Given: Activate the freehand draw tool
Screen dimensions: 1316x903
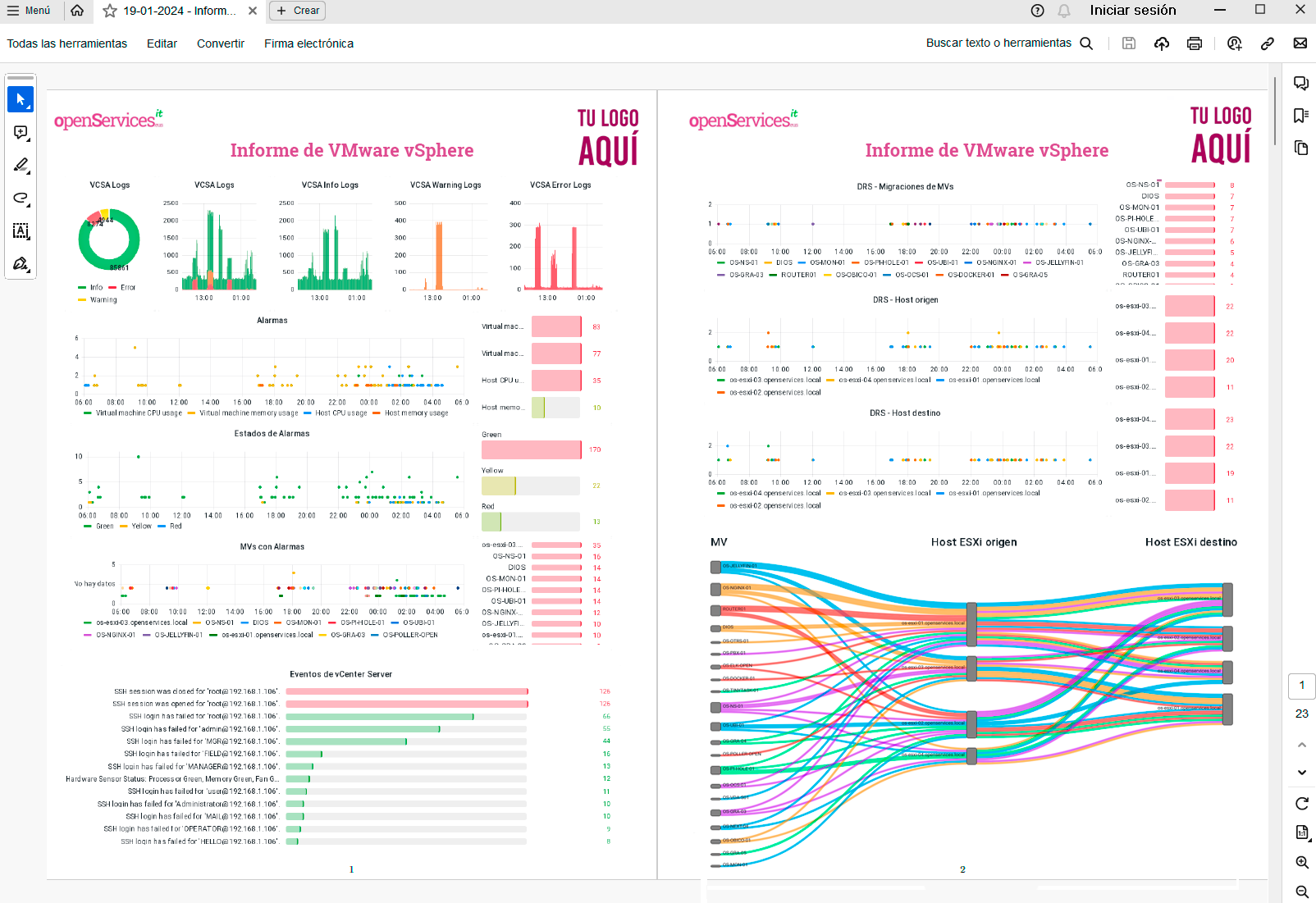Looking at the screenshot, I should [x=21, y=198].
